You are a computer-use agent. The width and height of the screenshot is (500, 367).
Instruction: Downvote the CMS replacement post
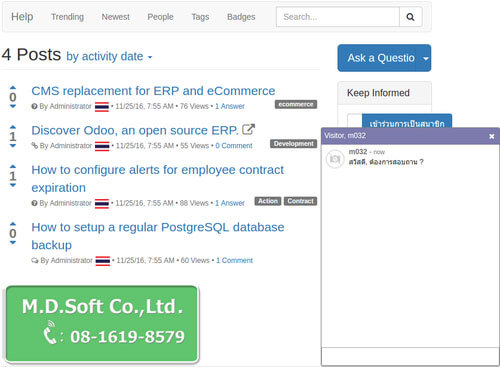(13, 106)
